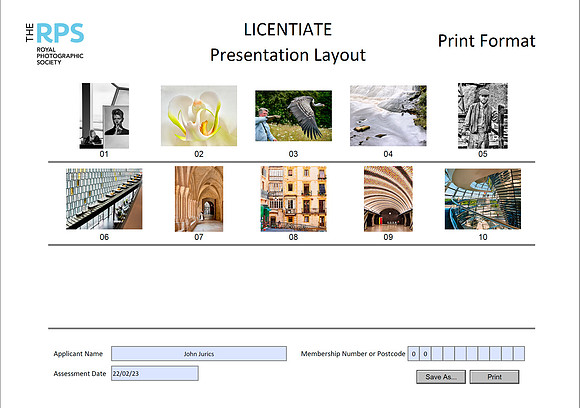Image resolution: width=580 pixels, height=408 pixels.
Task: Click the number label 10
Action: click(483, 237)
